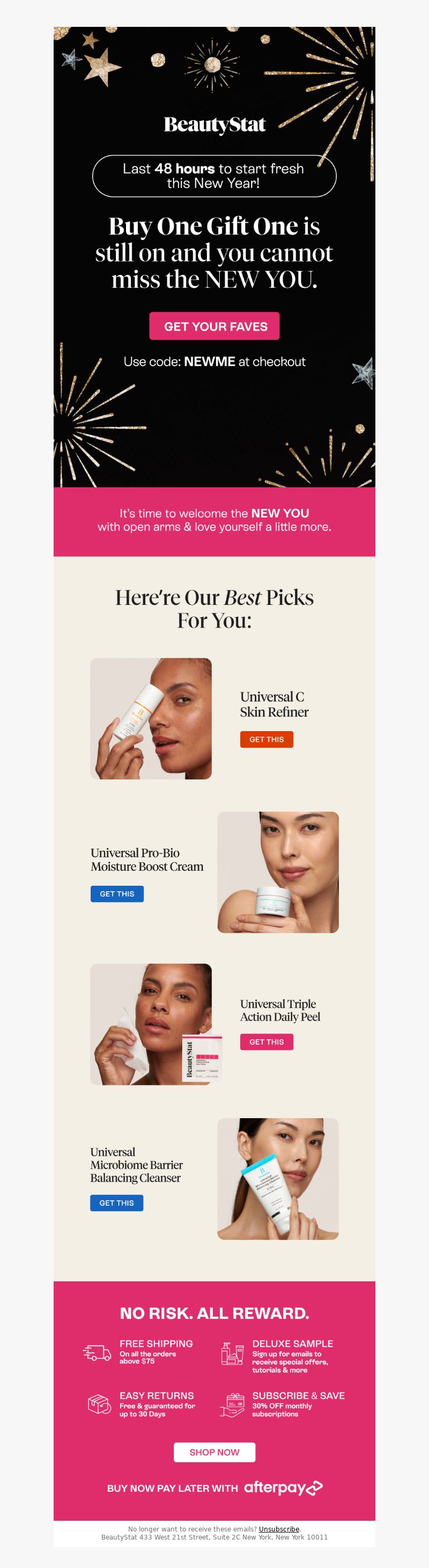This screenshot has height=1568, width=429.
Task: Click the Last 48 hours banner
Action: point(214,176)
